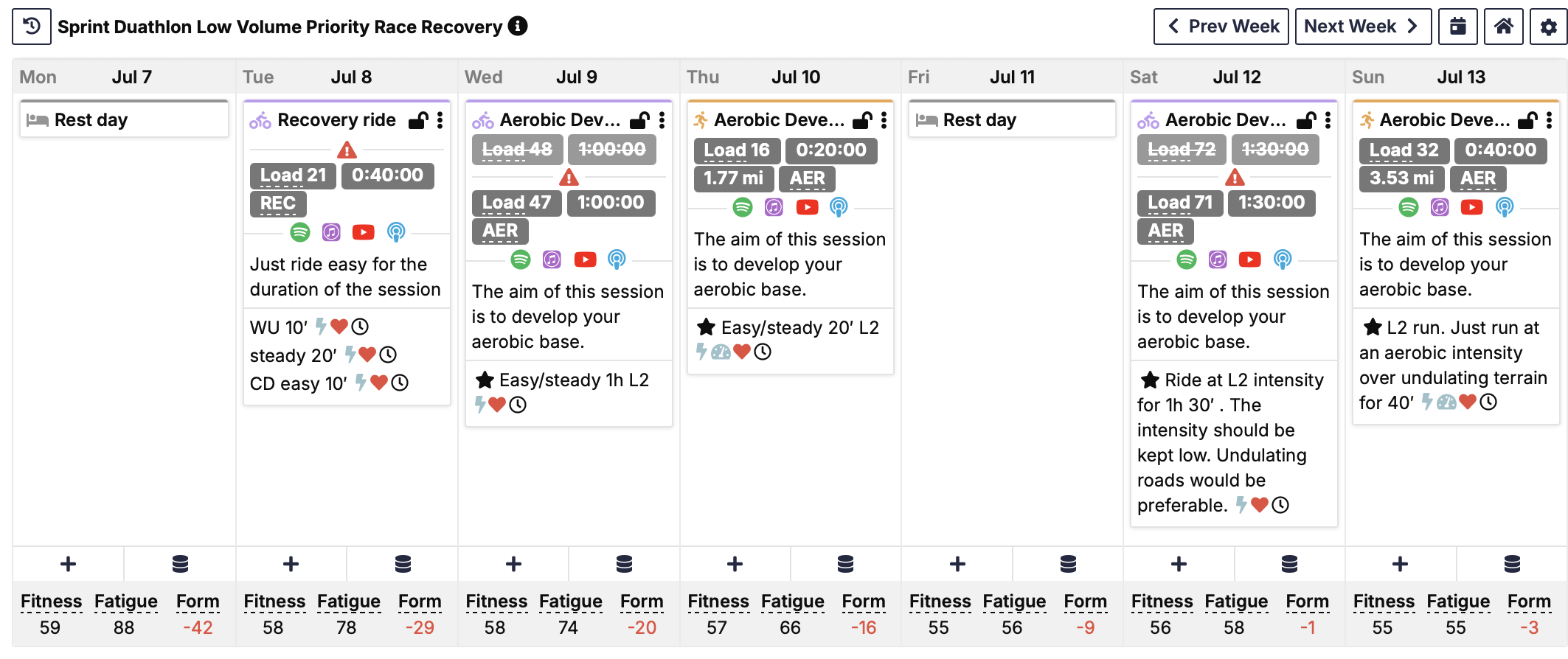
Task: Open the calendar date picker icon
Action: [x=1458, y=27]
